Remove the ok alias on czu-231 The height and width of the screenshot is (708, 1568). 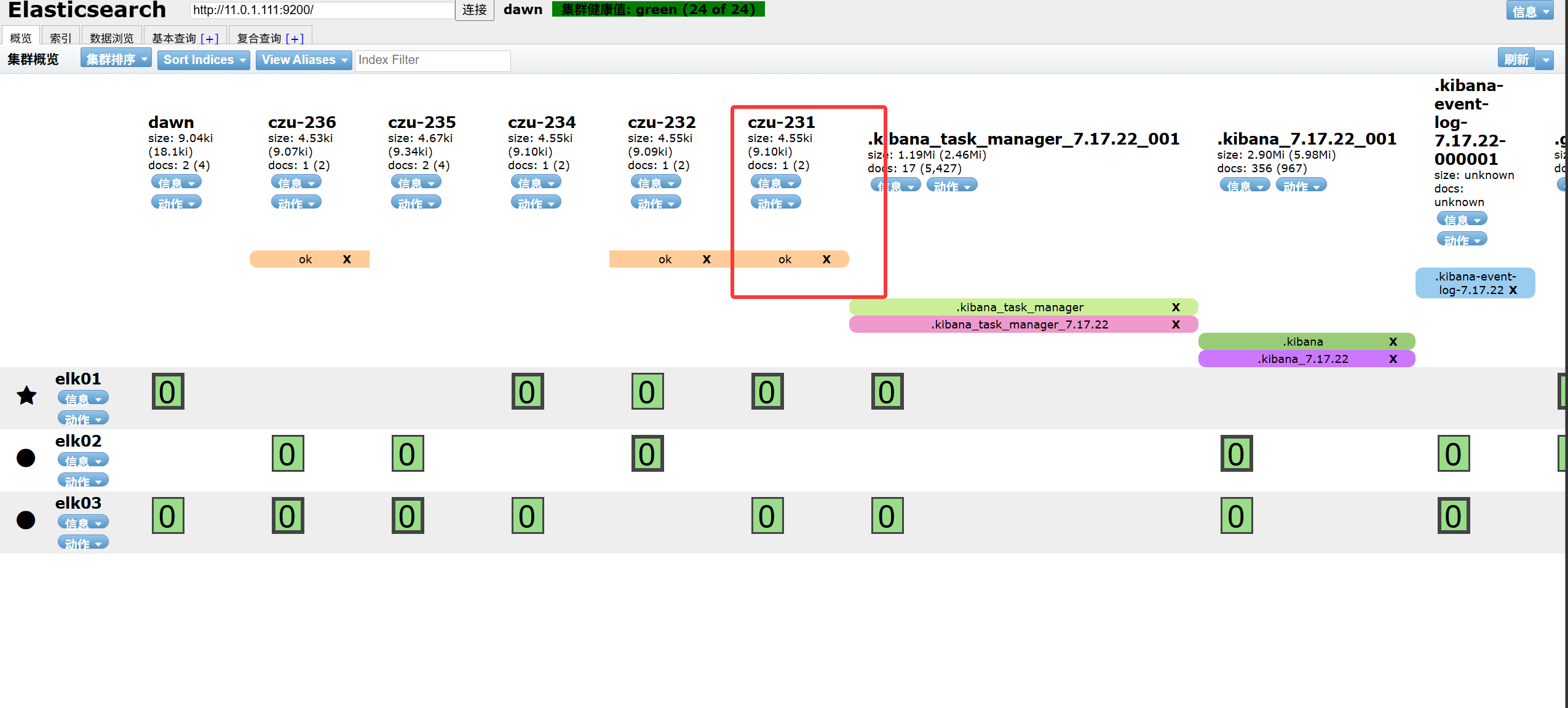(x=826, y=259)
